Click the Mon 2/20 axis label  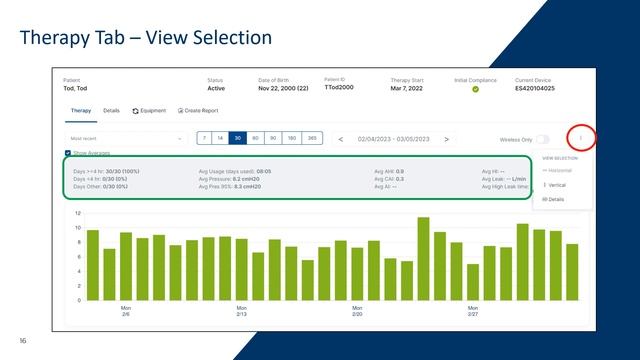[x=357, y=311]
